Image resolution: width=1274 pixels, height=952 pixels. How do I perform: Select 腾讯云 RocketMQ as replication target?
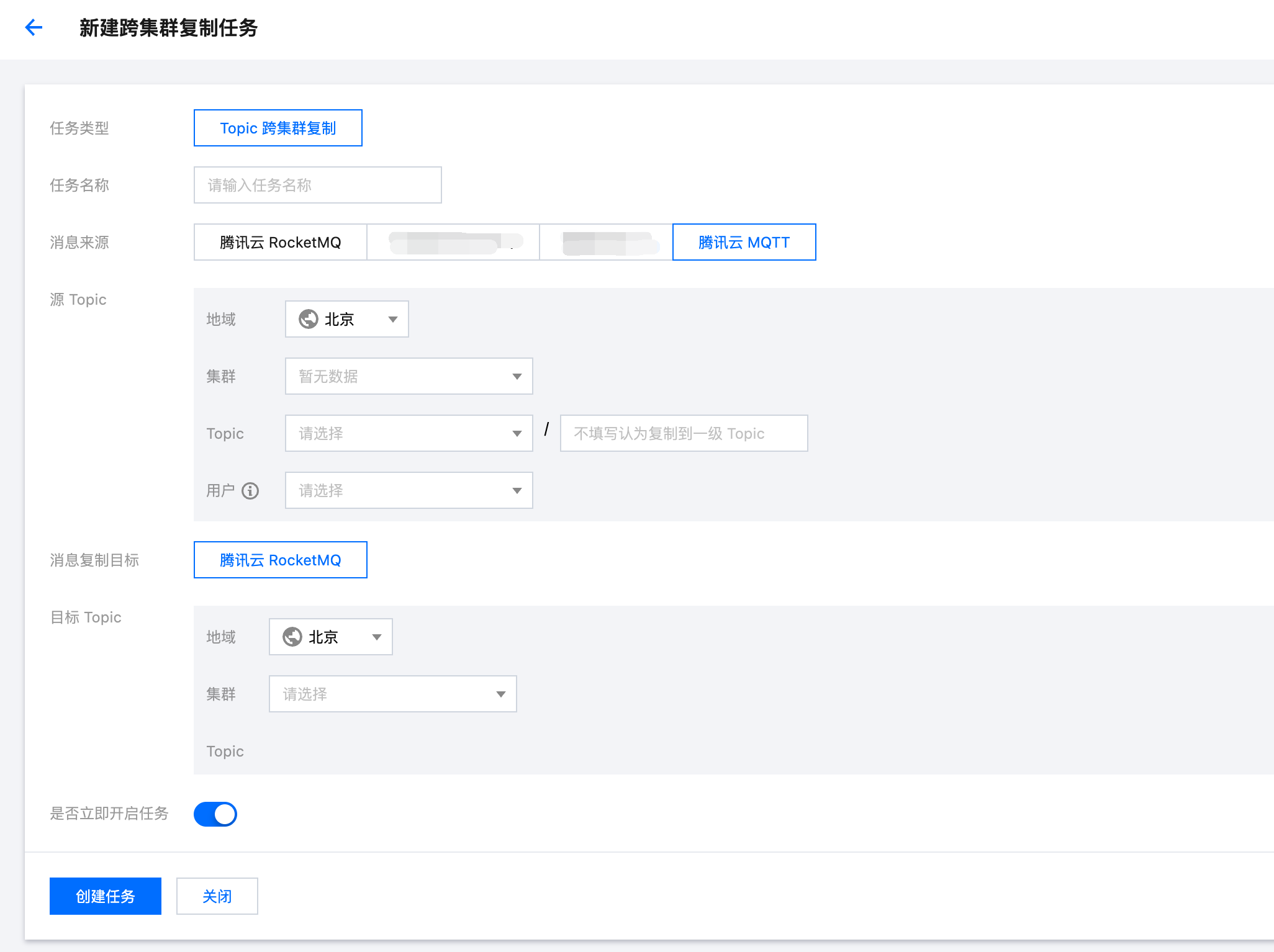280,560
